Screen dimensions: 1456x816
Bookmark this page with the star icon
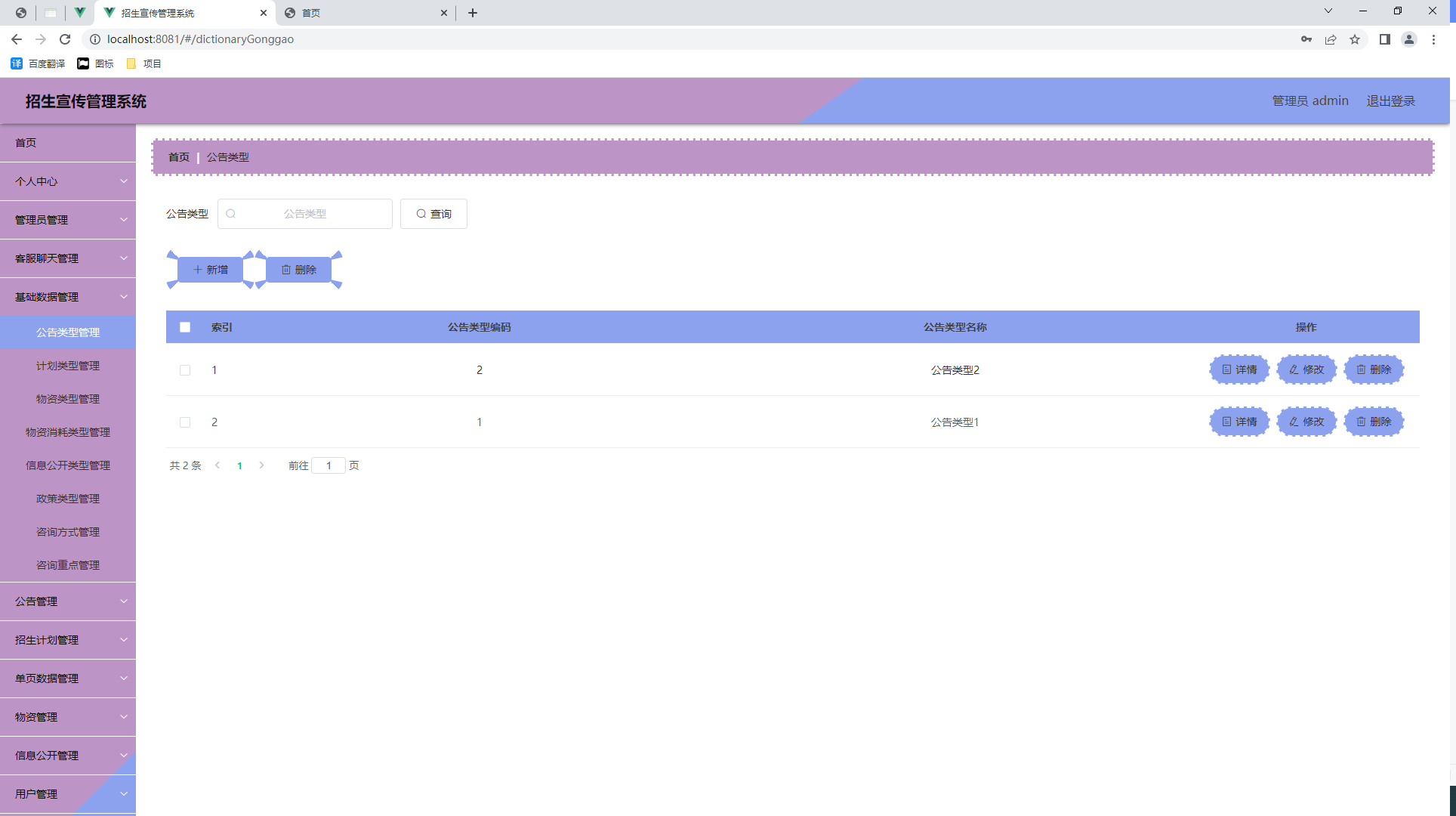point(1355,39)
